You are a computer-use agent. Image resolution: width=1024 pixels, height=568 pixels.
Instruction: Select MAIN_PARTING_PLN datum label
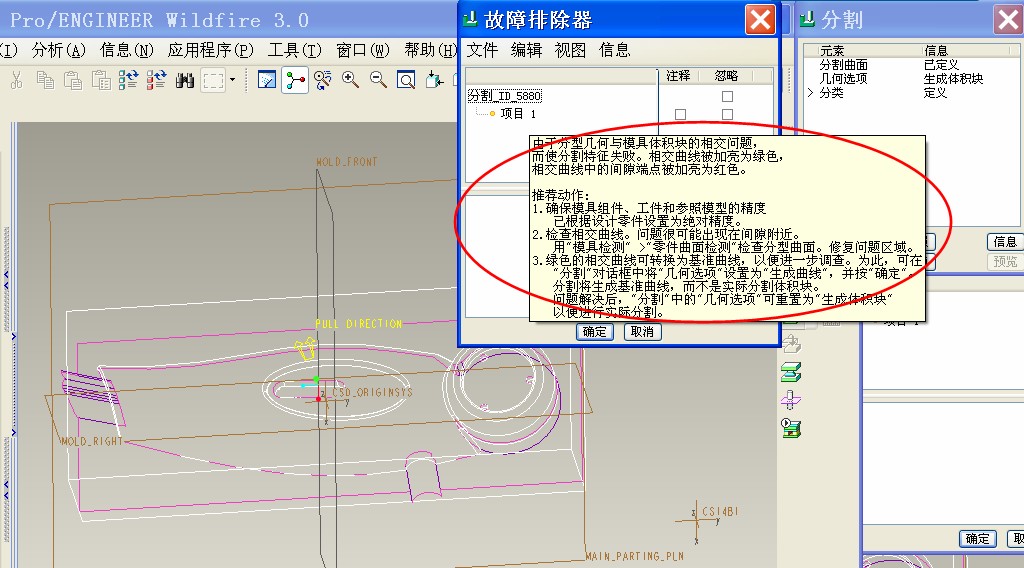[635, 556]
